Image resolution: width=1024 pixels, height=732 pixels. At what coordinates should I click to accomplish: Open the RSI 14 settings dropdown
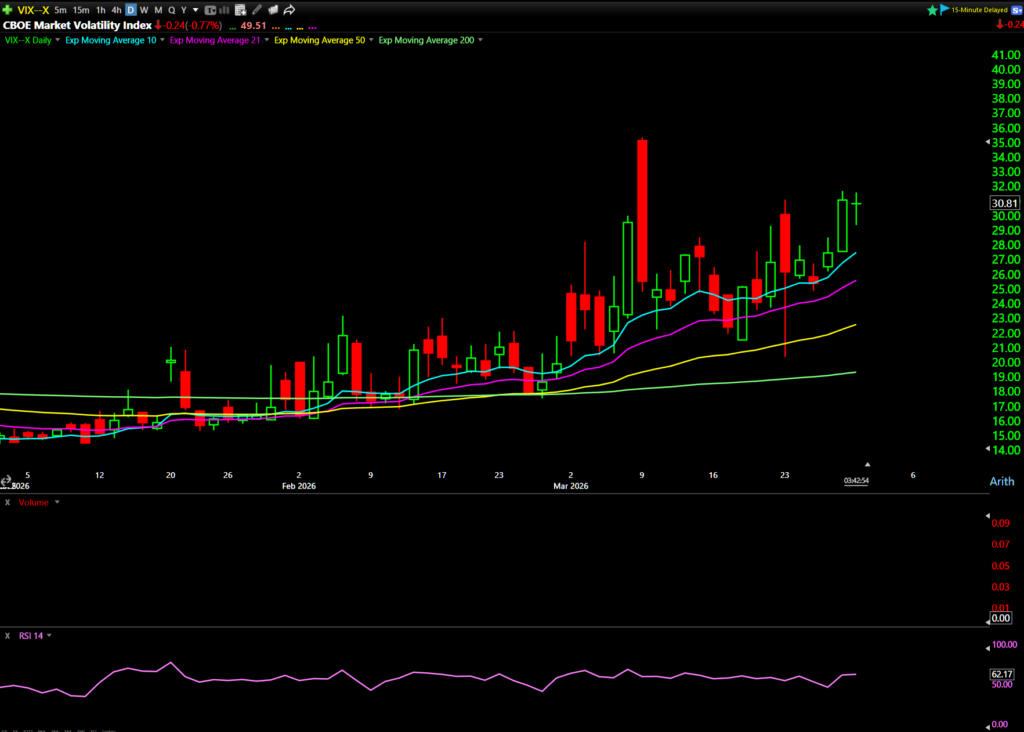[50, 635]
